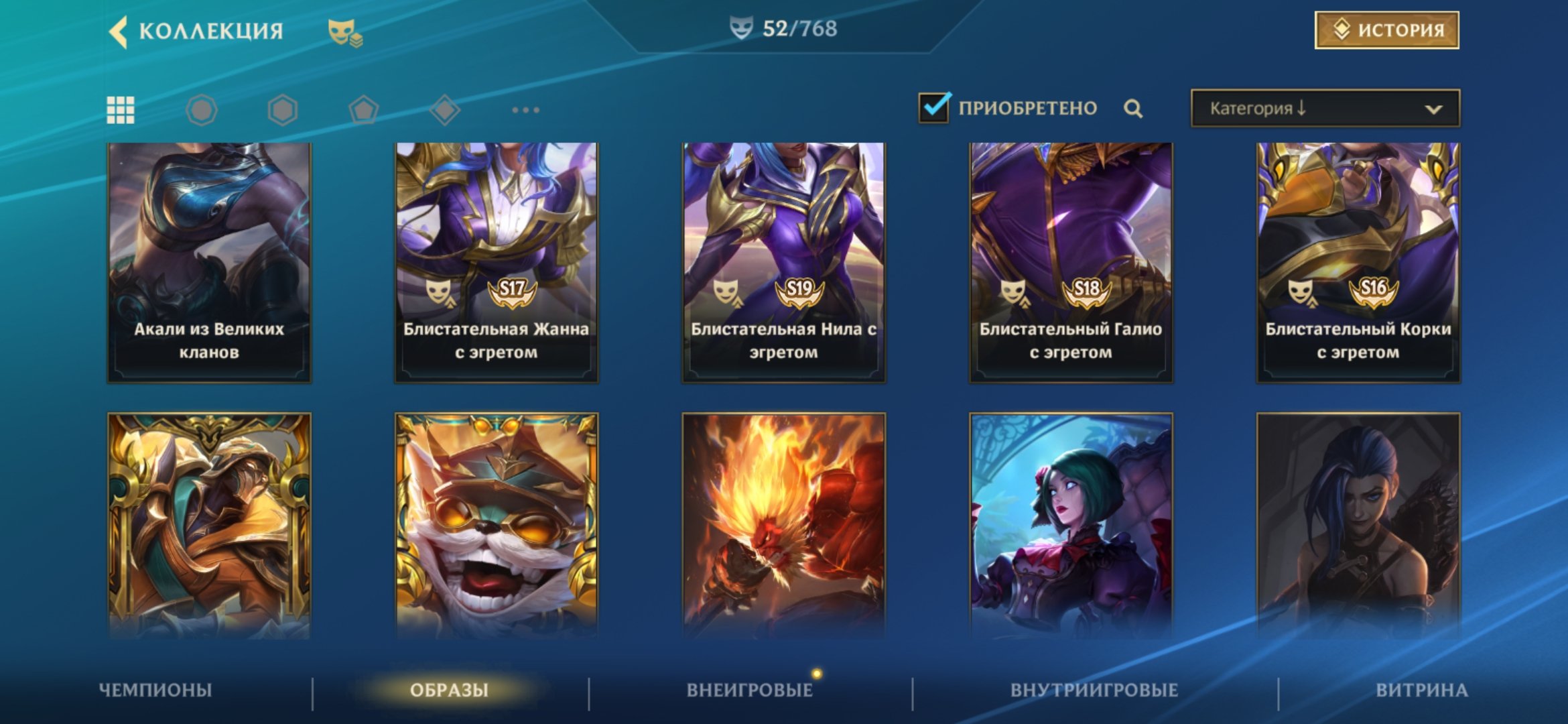1568x724 pixels.
Task: Filter by hexagon rarity gem icon
Action: pos(282,110)
